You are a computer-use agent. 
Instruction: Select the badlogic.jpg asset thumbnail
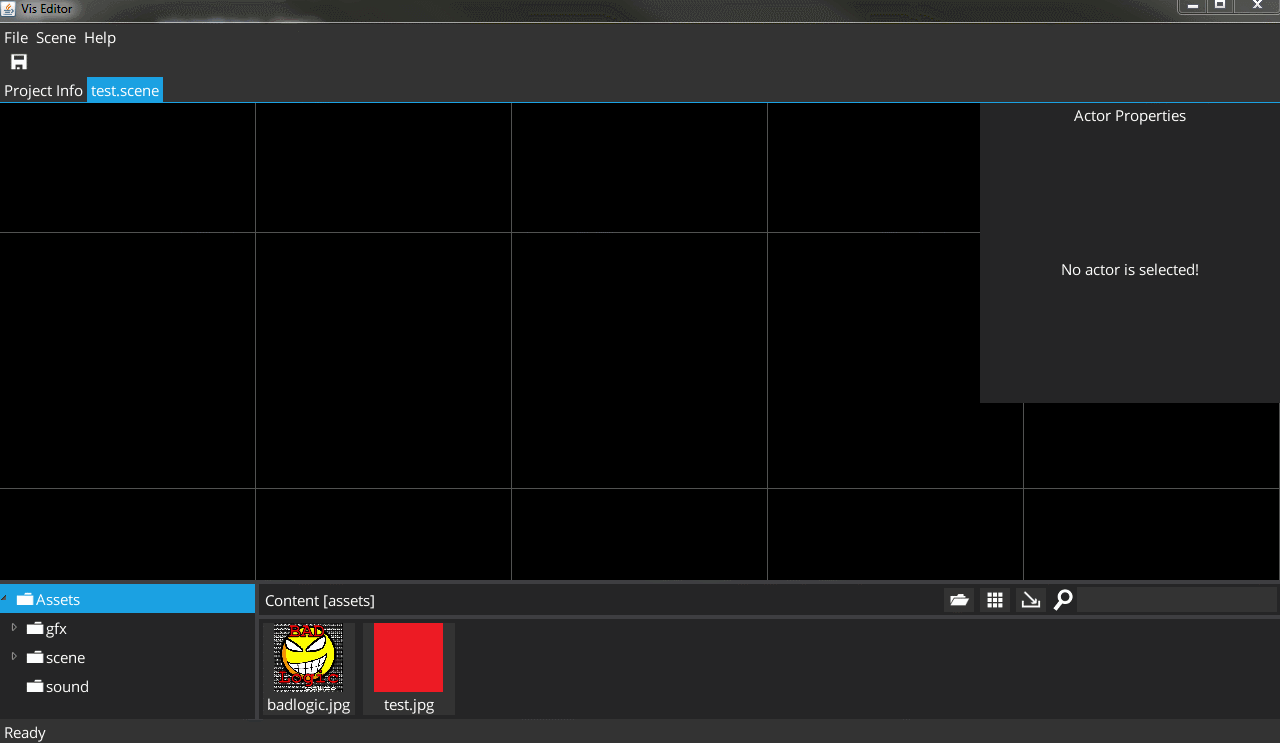308,658
